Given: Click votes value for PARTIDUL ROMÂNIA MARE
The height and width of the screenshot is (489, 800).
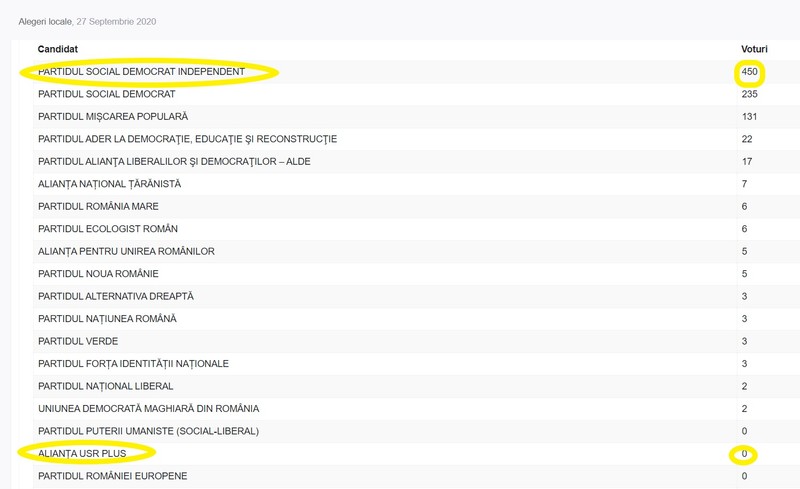Looking at the screenshot, I should (744, 206).
